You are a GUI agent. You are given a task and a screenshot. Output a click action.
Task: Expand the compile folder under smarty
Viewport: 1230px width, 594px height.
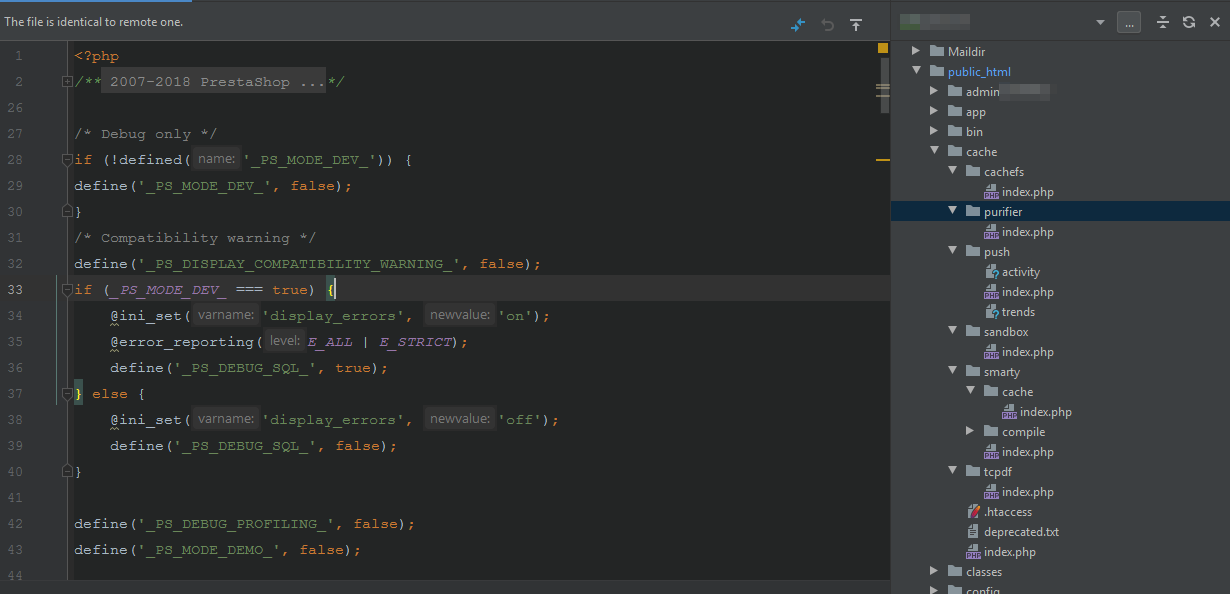pos(969,432)
